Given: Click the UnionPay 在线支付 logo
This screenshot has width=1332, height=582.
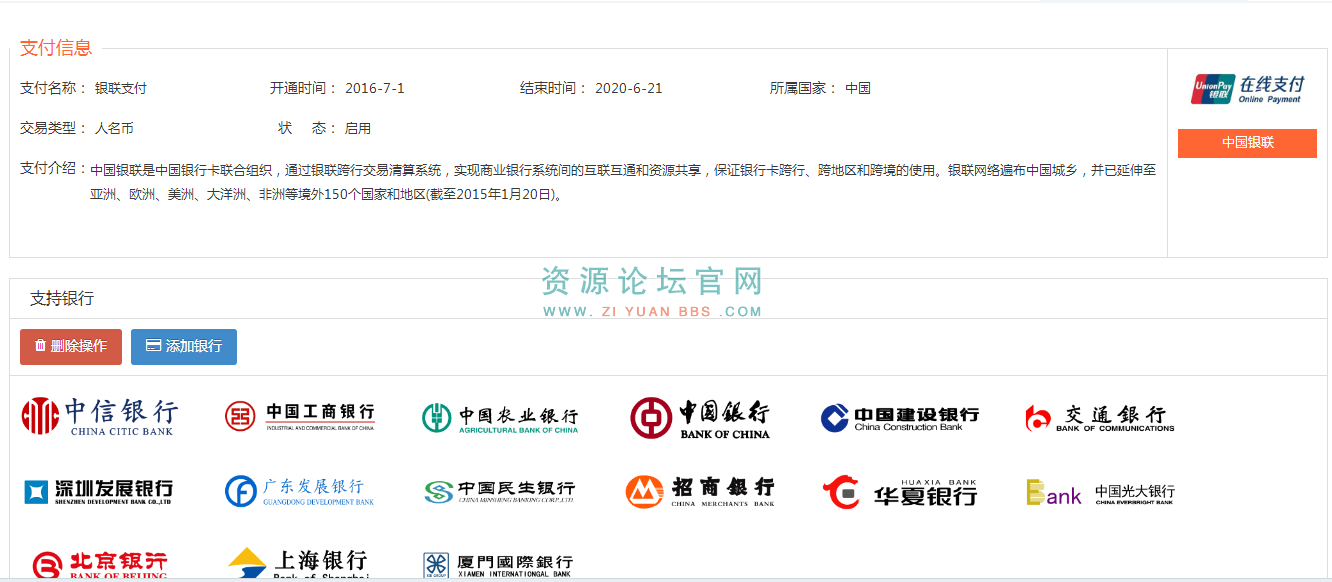Looking at the screenshot, I should pyautogui.click(x=1247, y=89).
